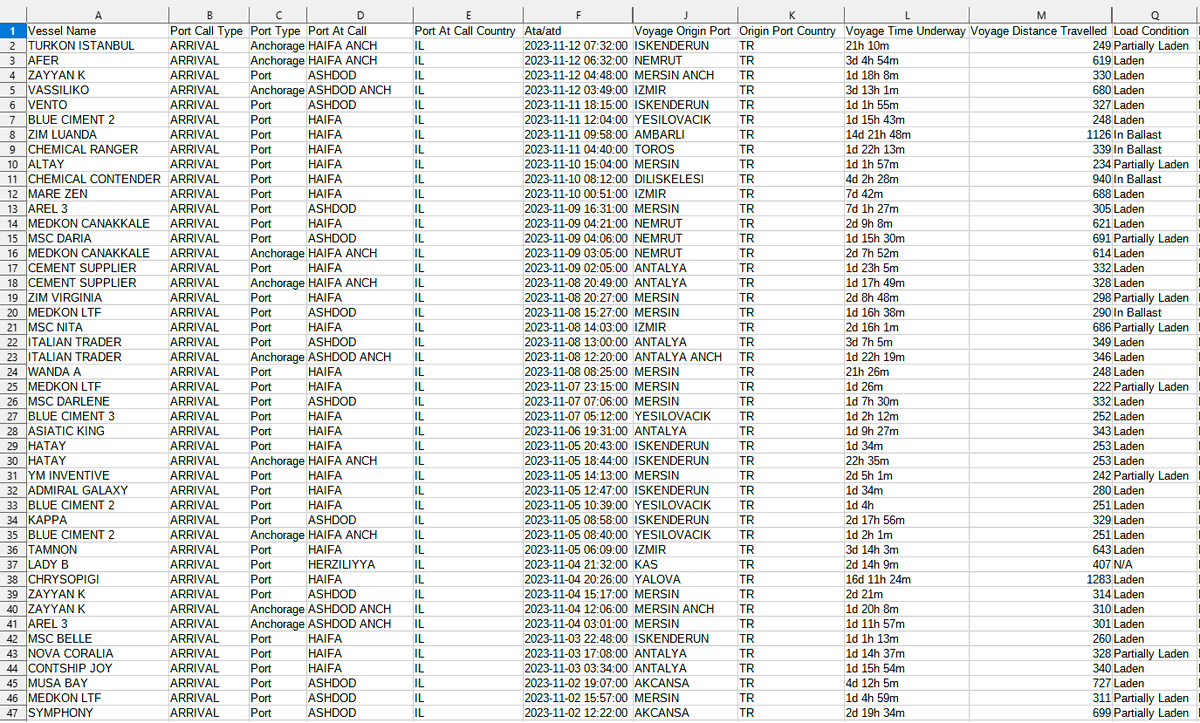Select the ALTAY vessel cell
This screenshot has height=723, width=1200.
[97, 164]
